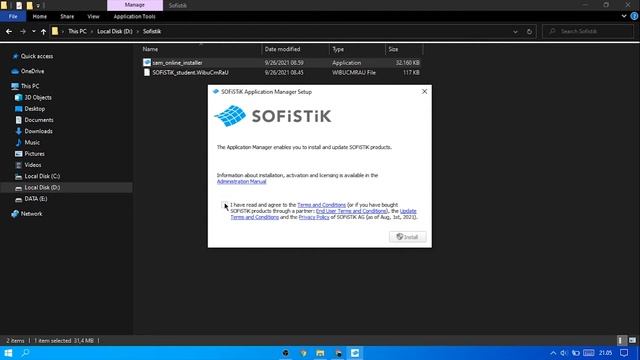Open the recent locations dropdown arrow
Image resolution: width=640 pixels, height=360 pixels.
point(33,31)
